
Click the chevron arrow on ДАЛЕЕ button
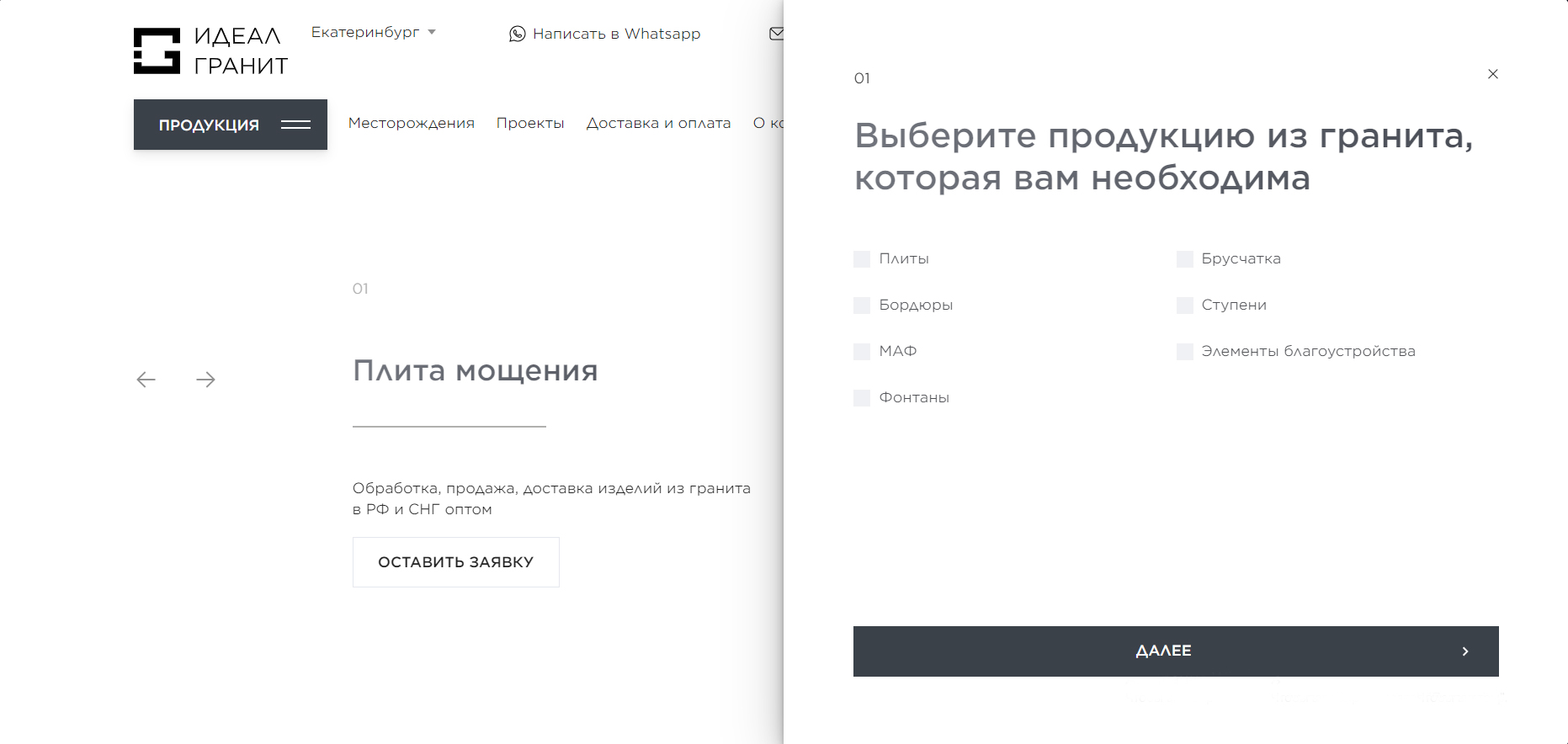click(1465, 651)
